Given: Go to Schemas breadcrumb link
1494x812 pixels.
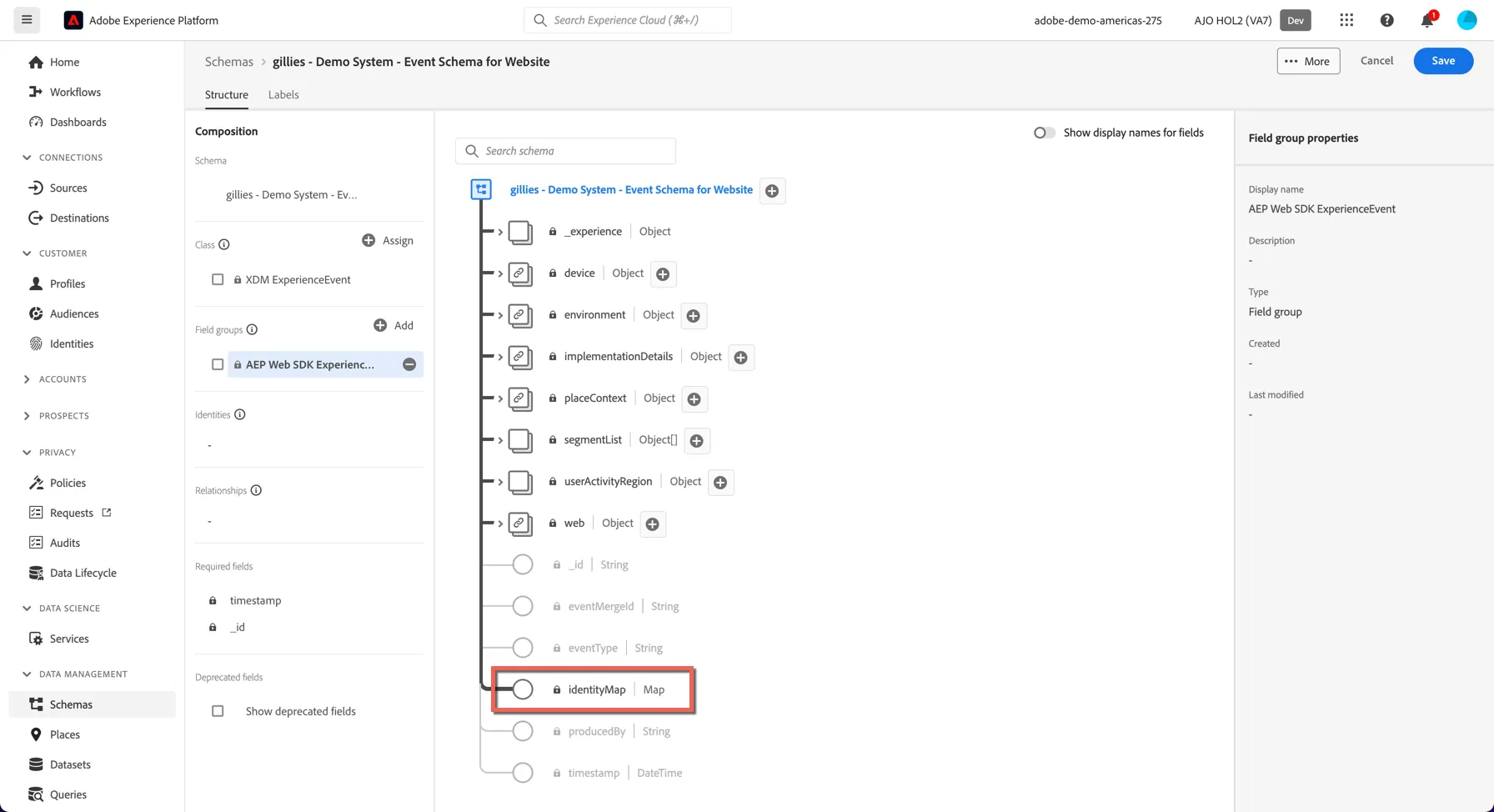Looking at the screenshot, I should (x=229, y=62).
